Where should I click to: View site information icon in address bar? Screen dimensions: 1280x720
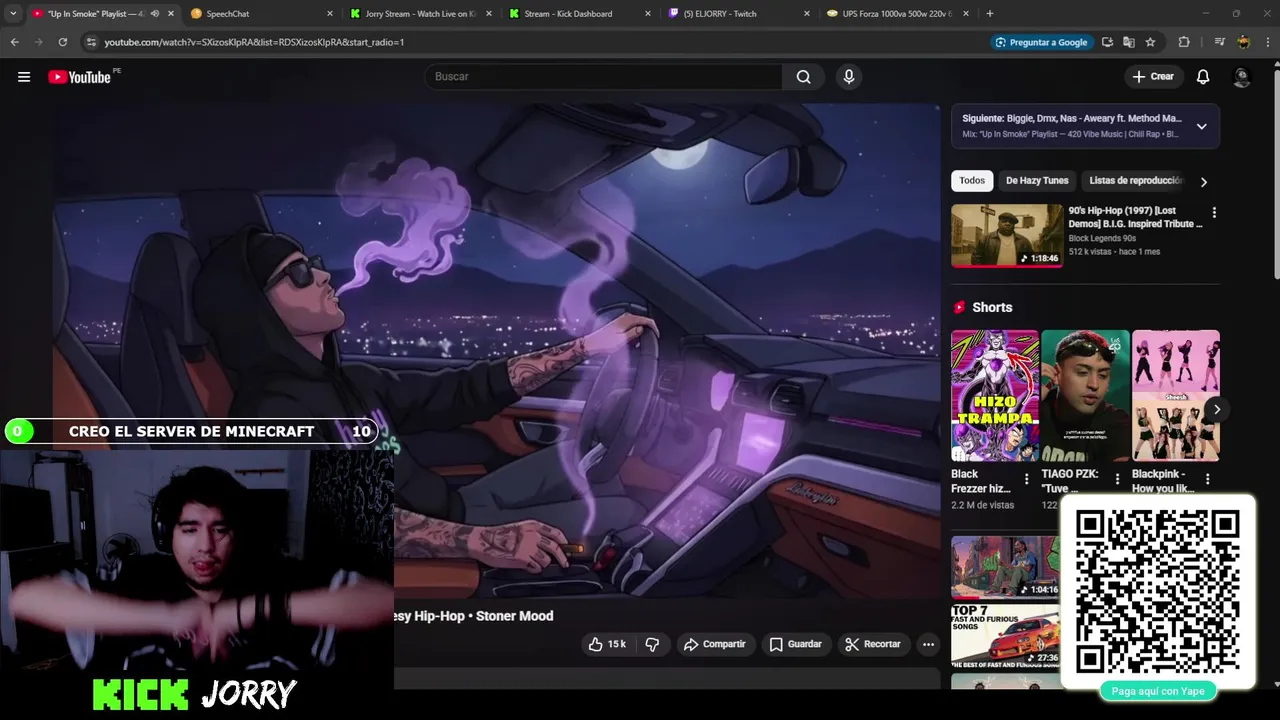coord(91,42)
